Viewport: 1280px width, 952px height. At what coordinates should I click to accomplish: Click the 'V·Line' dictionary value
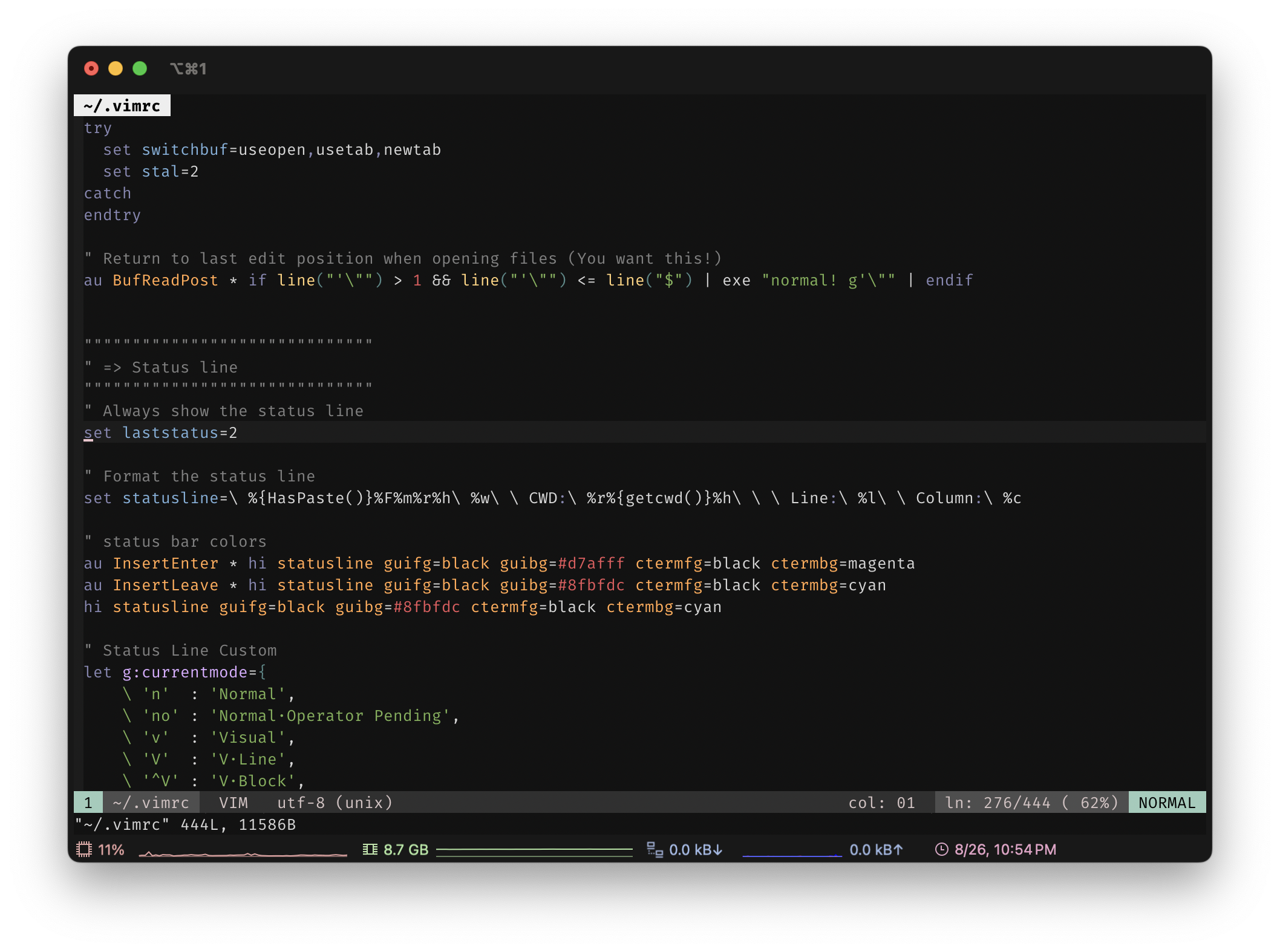pos(248,759)
